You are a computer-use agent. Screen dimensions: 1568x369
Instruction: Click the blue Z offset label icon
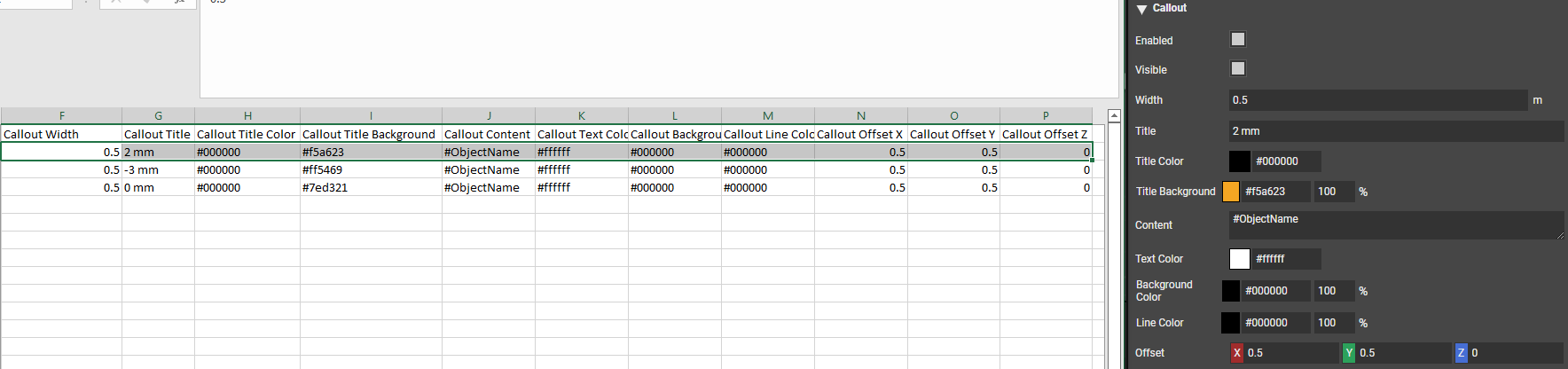coord(1462,353)
